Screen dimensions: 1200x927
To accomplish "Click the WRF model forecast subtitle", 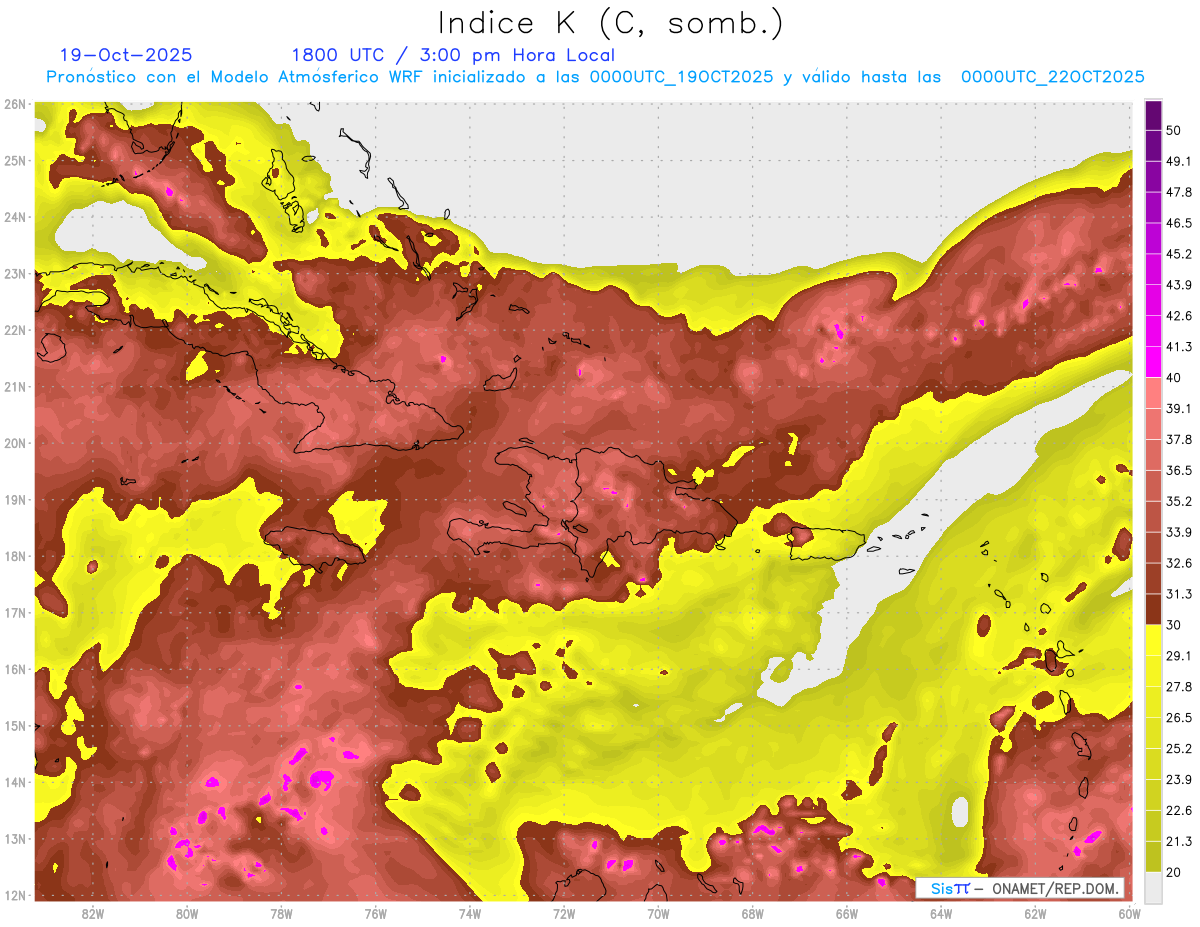I will pos(595,77).
